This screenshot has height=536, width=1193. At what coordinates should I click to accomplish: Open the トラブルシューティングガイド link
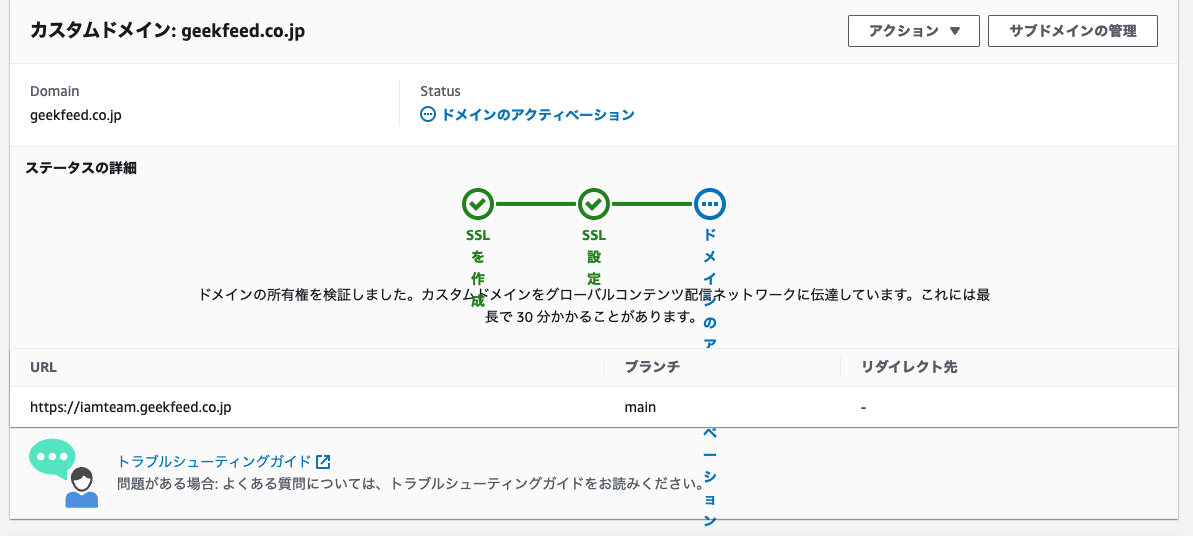click(214, 461)
